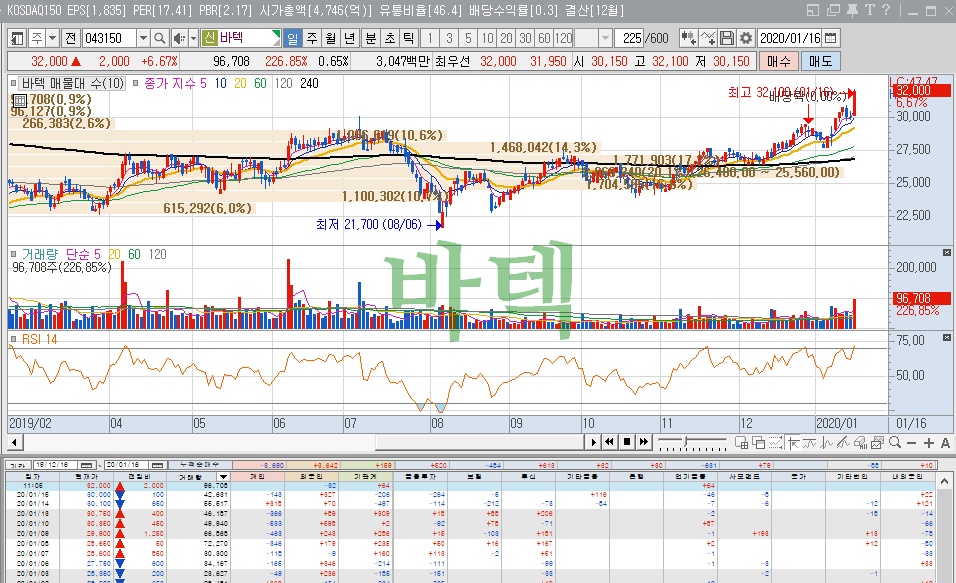Click the minus shrink chart icon
The image size is (956, 583).
coord(911,443)
